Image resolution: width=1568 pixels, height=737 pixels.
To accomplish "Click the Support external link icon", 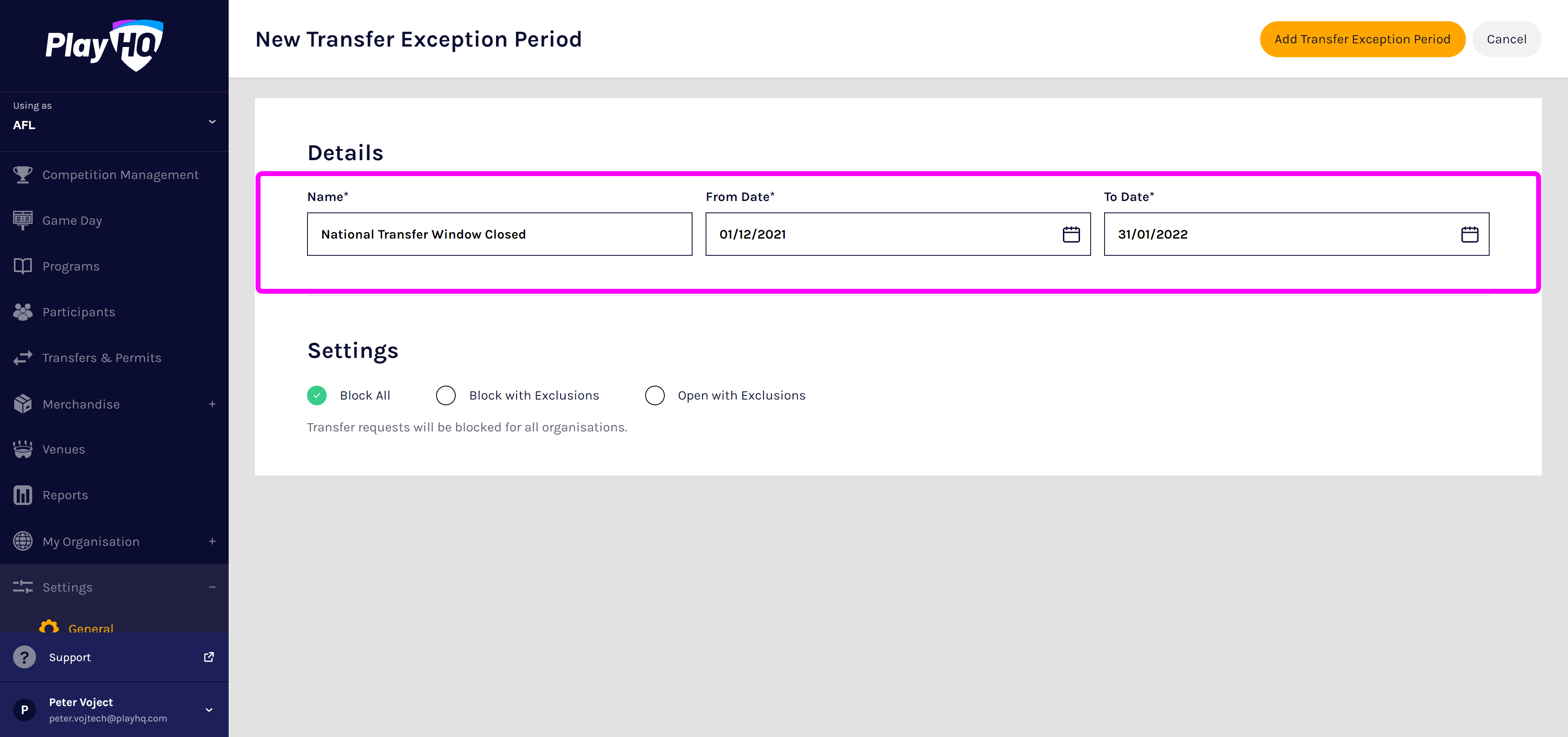I will pos(209,657).
